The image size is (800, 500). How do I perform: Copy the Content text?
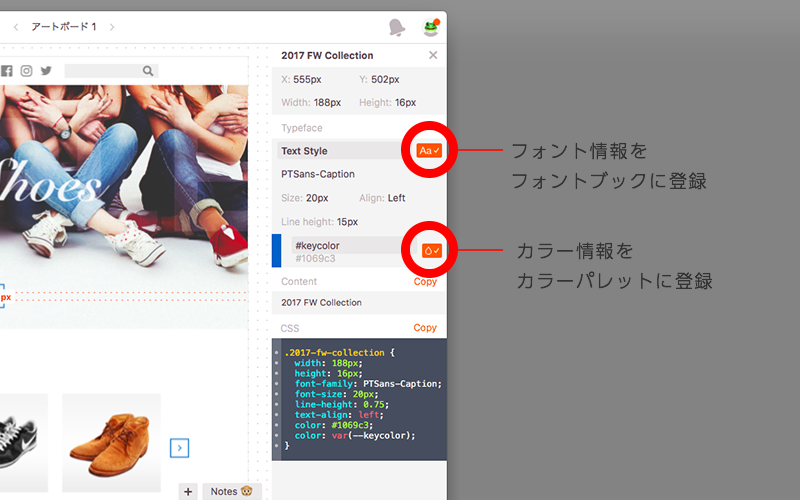click(x=425, y=282)
